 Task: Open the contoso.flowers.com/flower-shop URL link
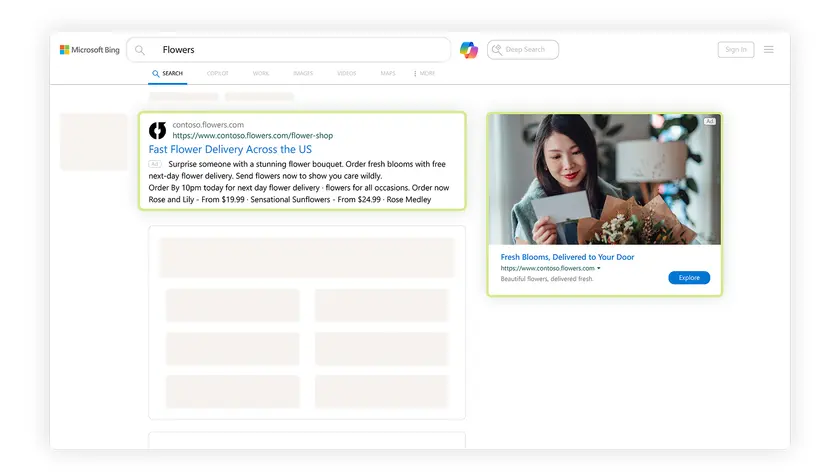[x=252, y=136]
